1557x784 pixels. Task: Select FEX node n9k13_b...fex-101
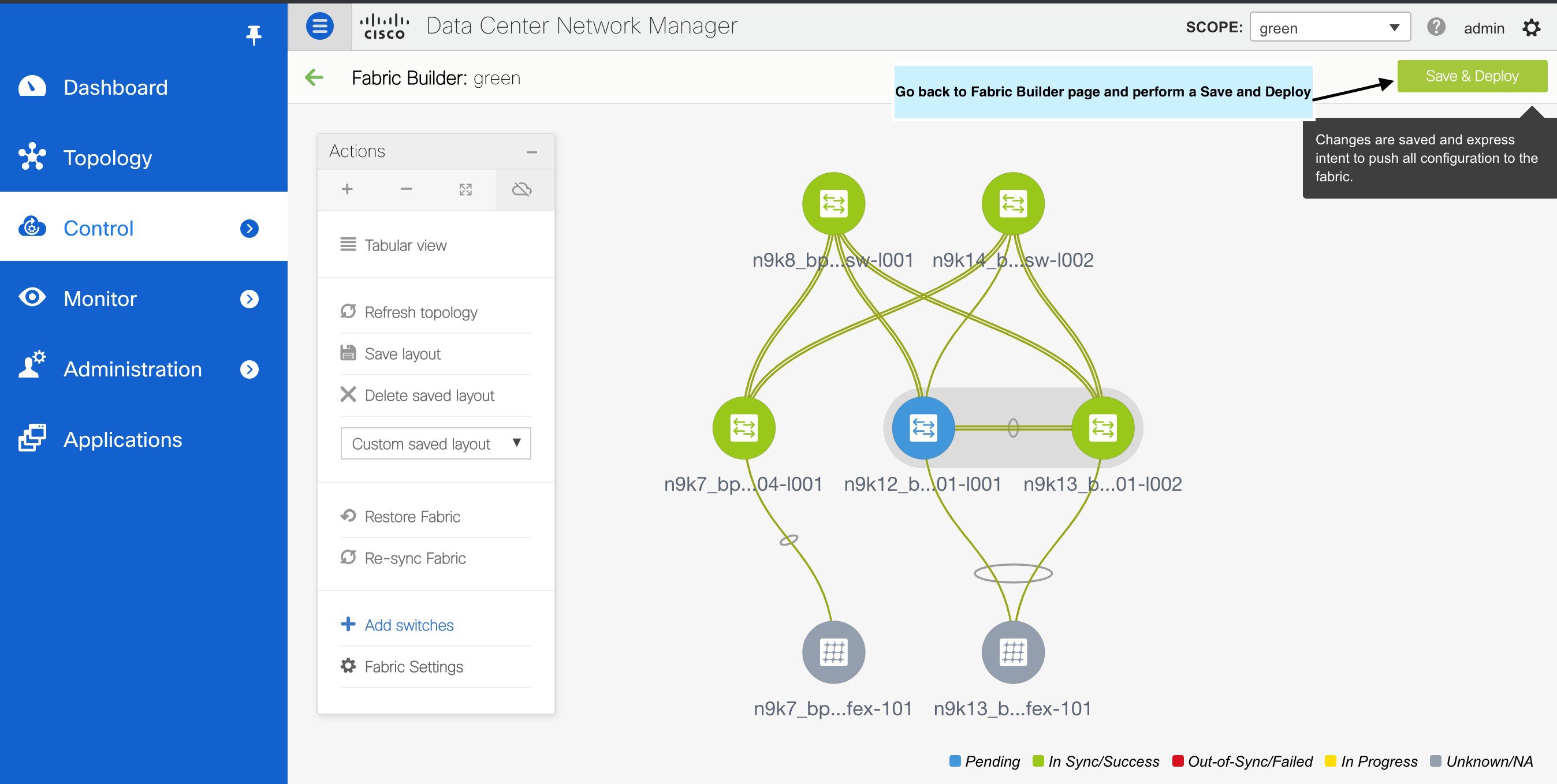coord(1013,652)
